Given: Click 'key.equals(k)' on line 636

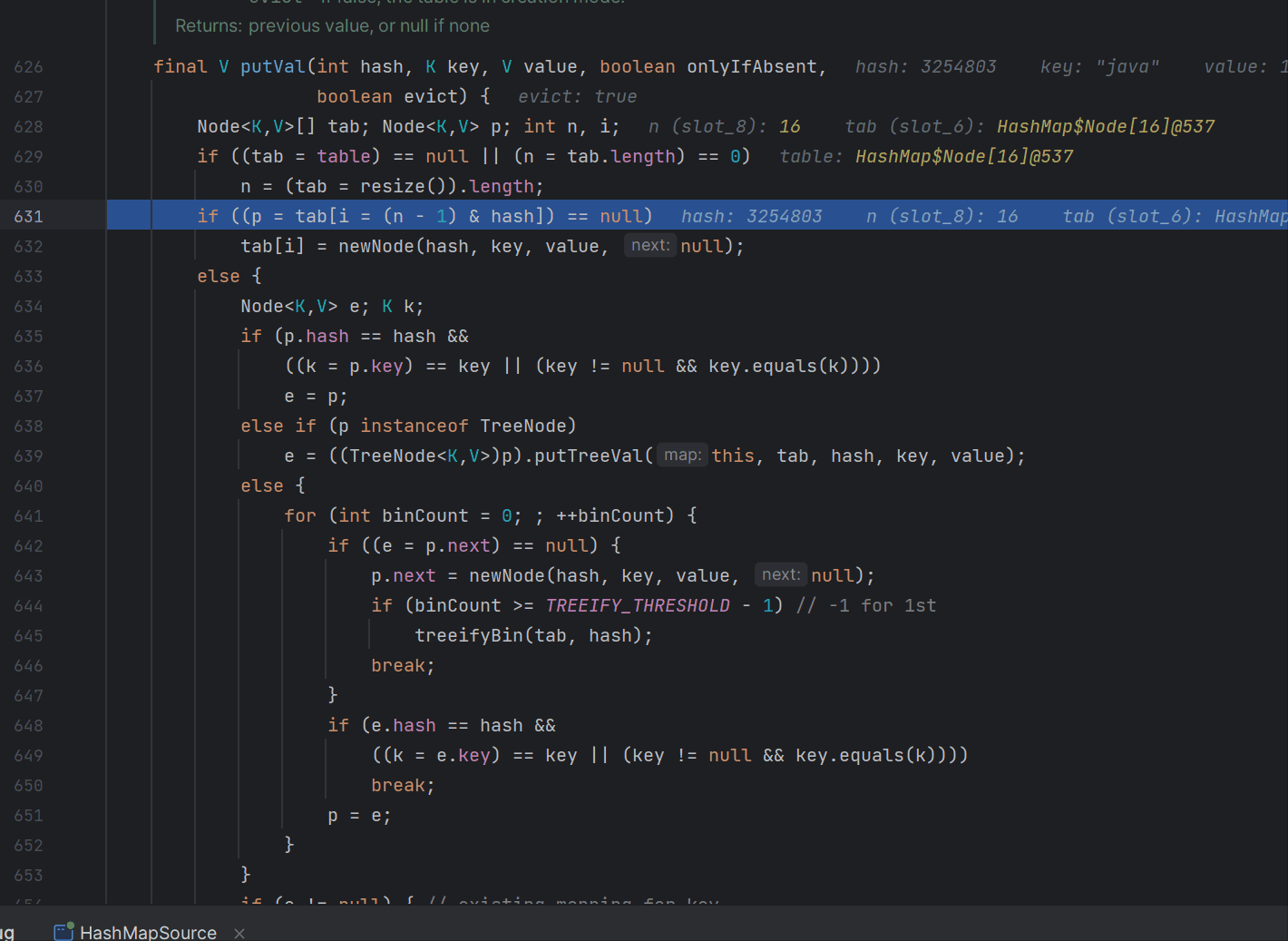Looking at the screenshot, I should click(779, 366).
